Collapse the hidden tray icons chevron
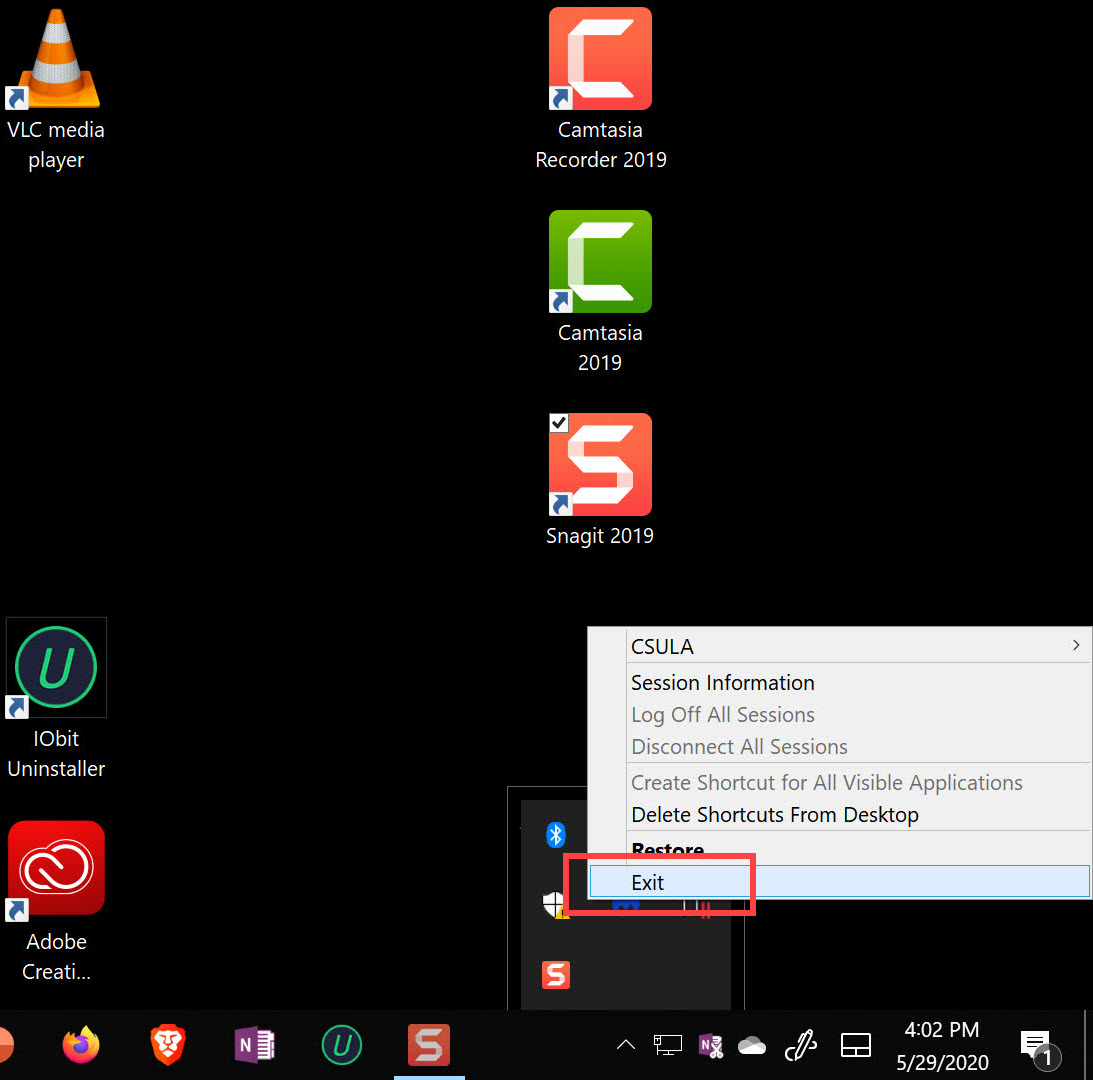 [626, 1045]
